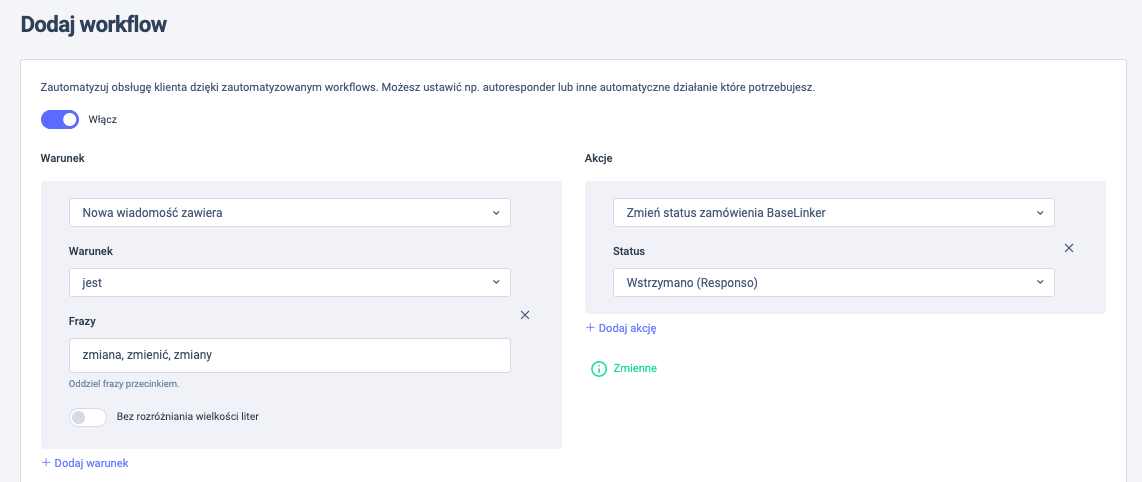Click the chevron in the 'jest' field
The width and height of the screenshot is (1142, 482).
pyautogui.click(x=496, y=283)
